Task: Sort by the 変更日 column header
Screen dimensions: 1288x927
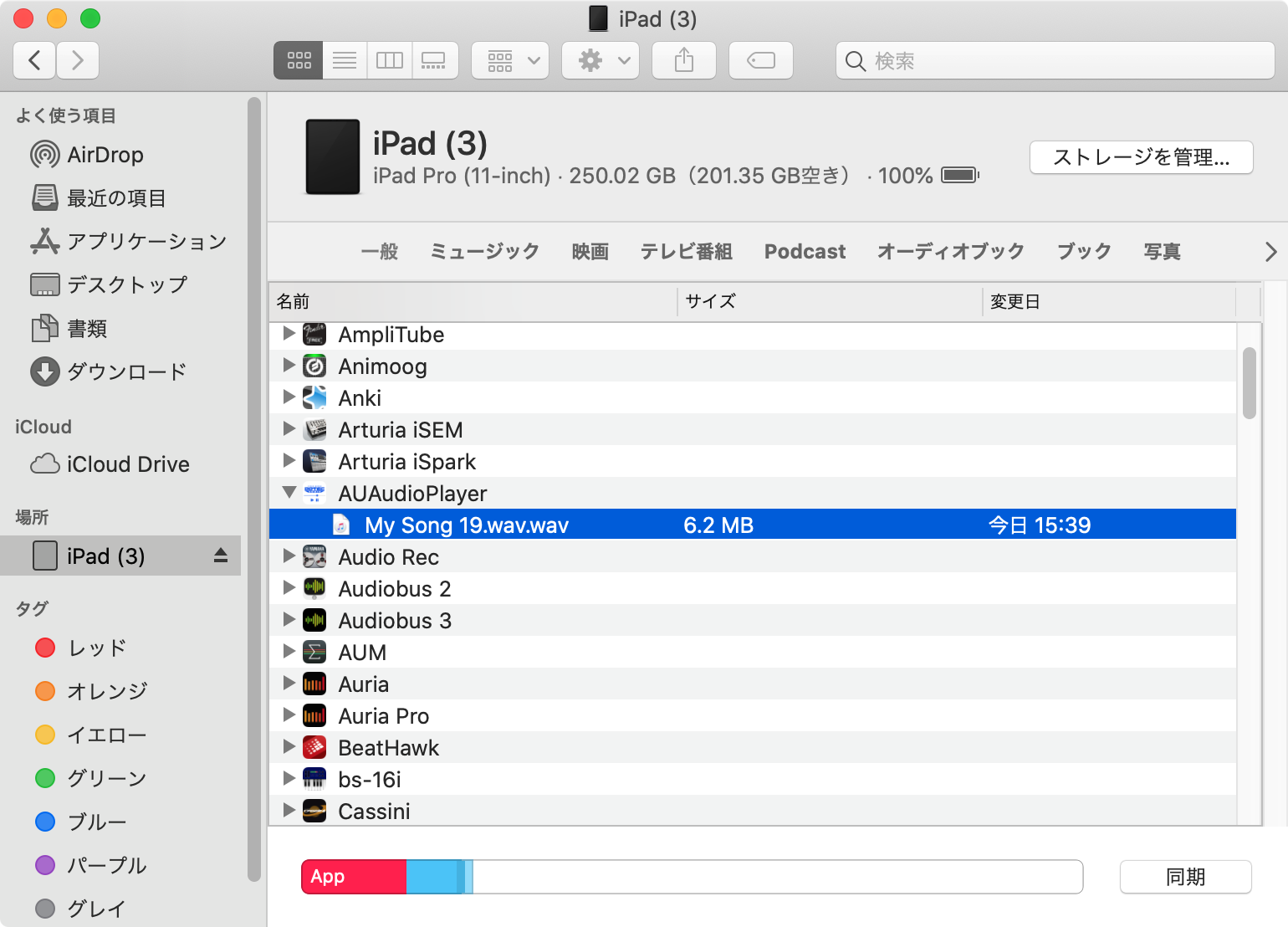Action: pyautogui.click(x=1109, y=301)
